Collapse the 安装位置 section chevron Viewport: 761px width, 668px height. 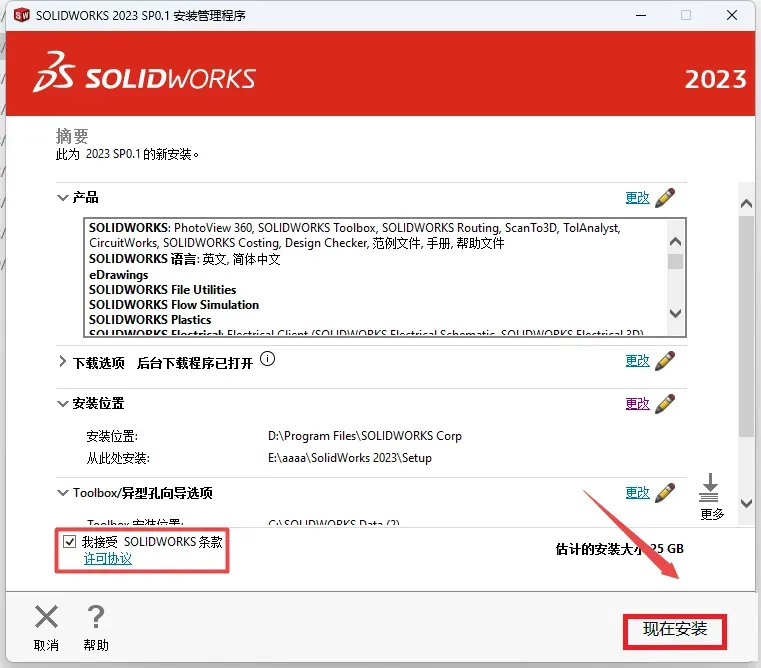[x=63, y=403]
